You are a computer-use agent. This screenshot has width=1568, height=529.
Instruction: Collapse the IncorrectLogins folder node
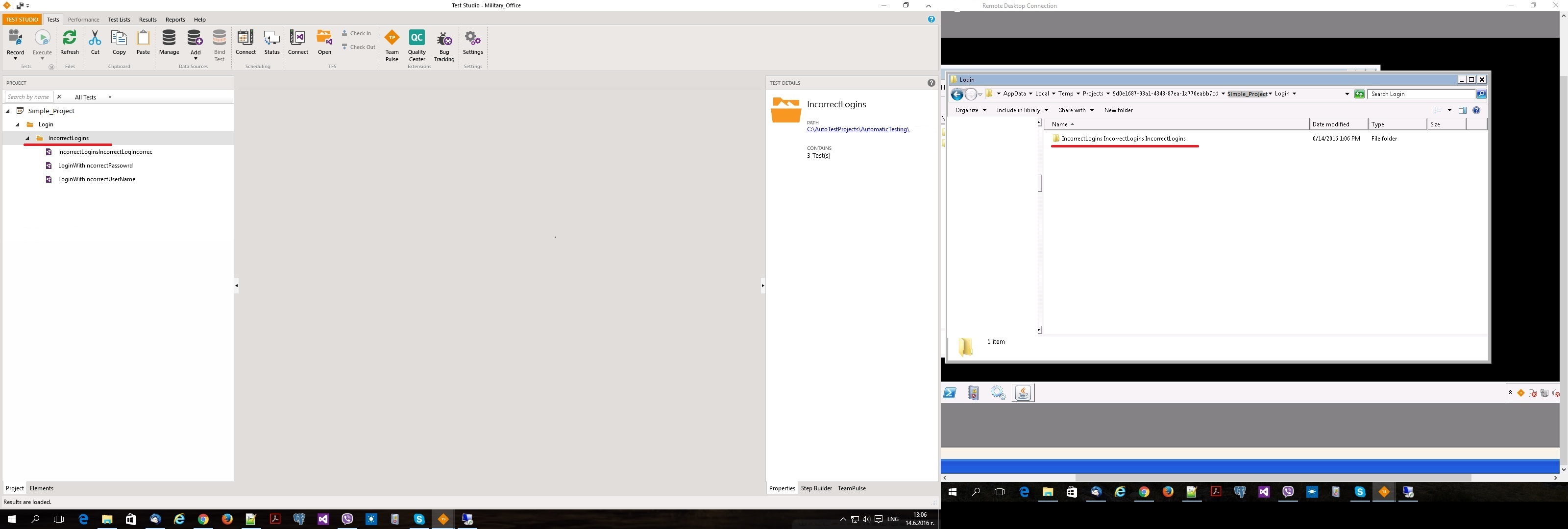[27, 138]
